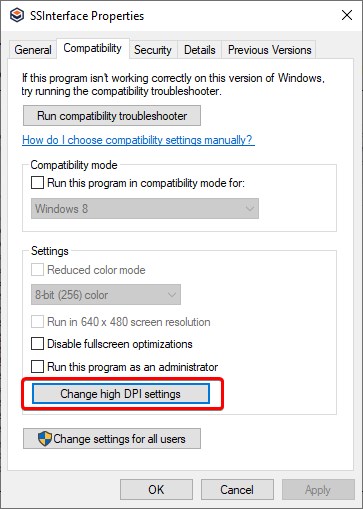Click the SSInterface app icon in title bar
Viewport: 363px width, 509px height.
click(17, 15)
